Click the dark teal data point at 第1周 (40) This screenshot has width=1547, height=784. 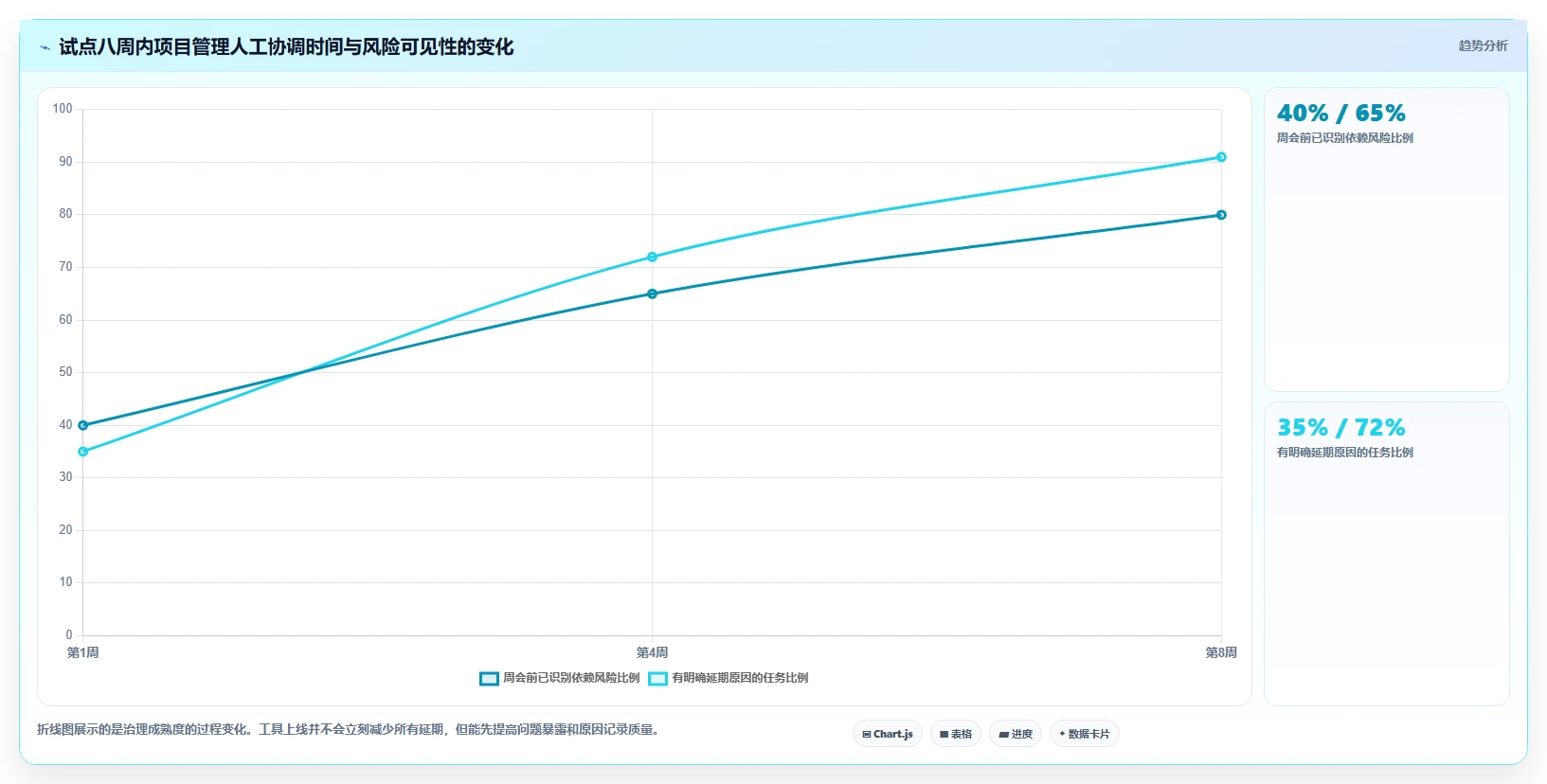83,425
